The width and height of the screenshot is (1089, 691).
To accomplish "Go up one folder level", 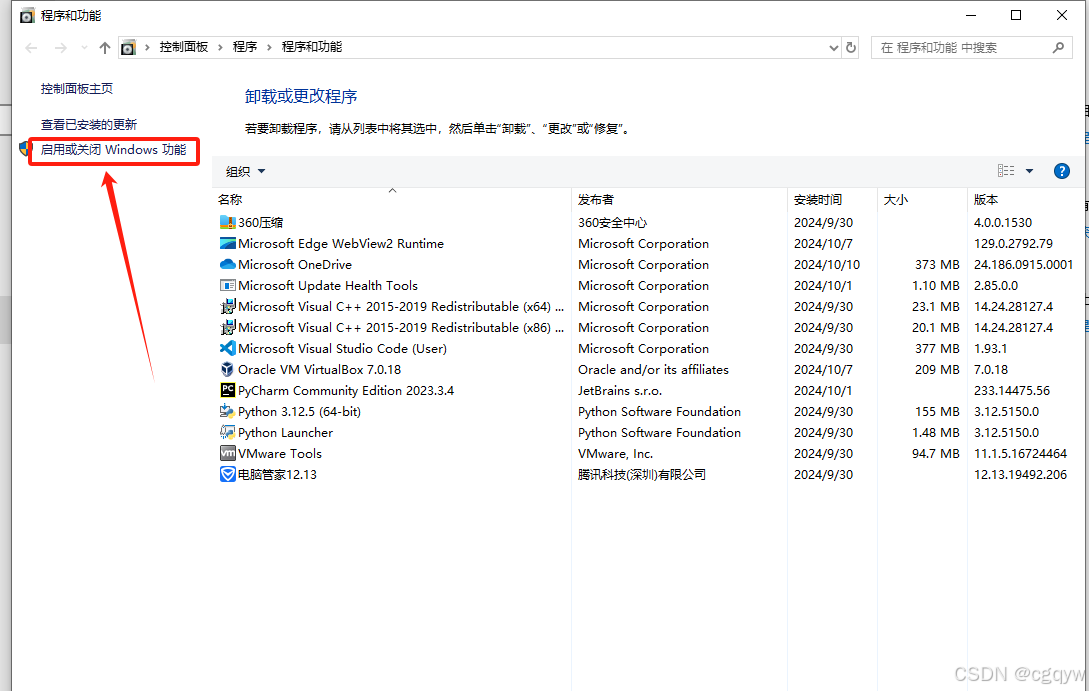I will pos(105,47).
